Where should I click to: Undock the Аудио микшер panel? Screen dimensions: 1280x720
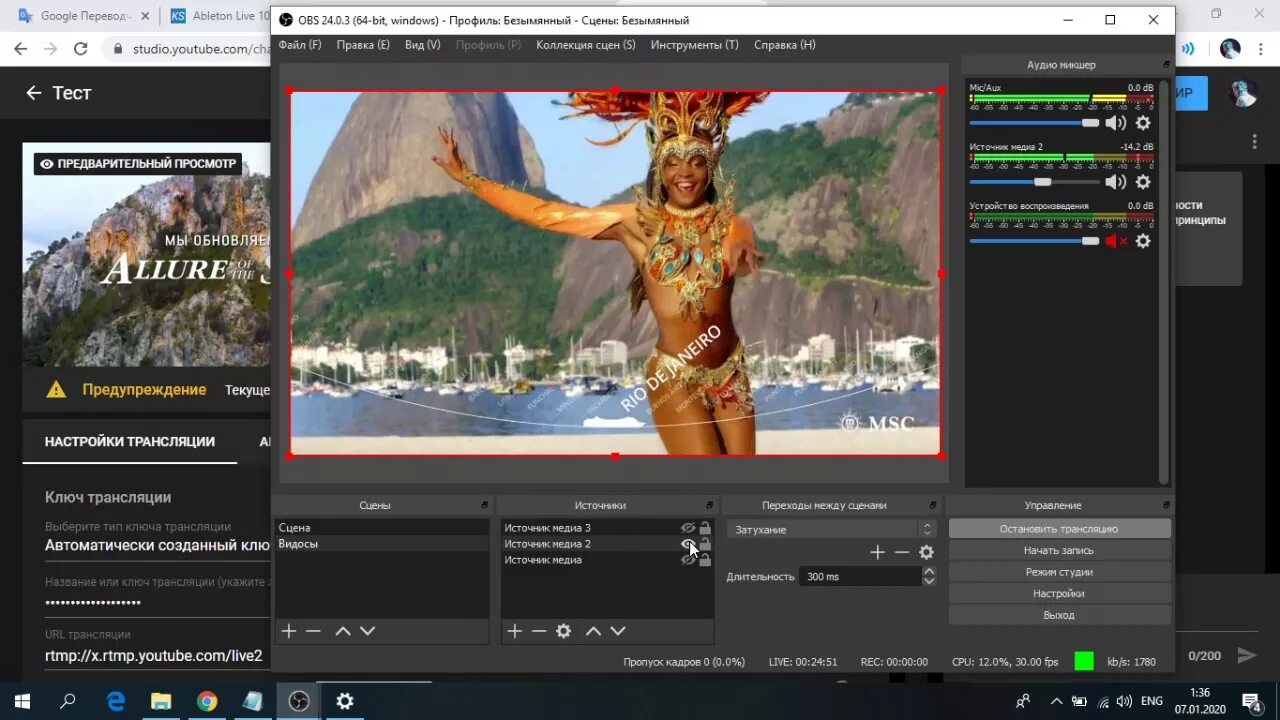1166,65
